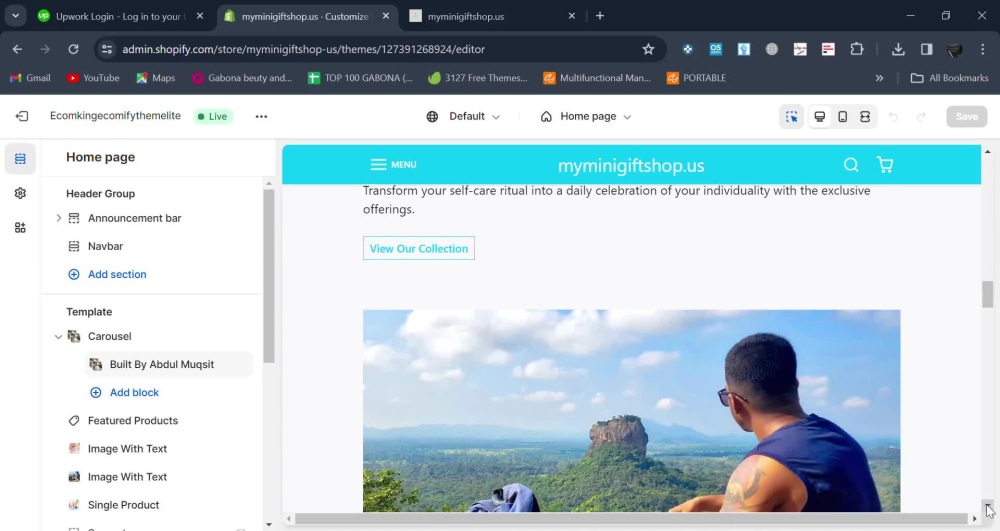Open browser Downloads icon

[898, 49]
